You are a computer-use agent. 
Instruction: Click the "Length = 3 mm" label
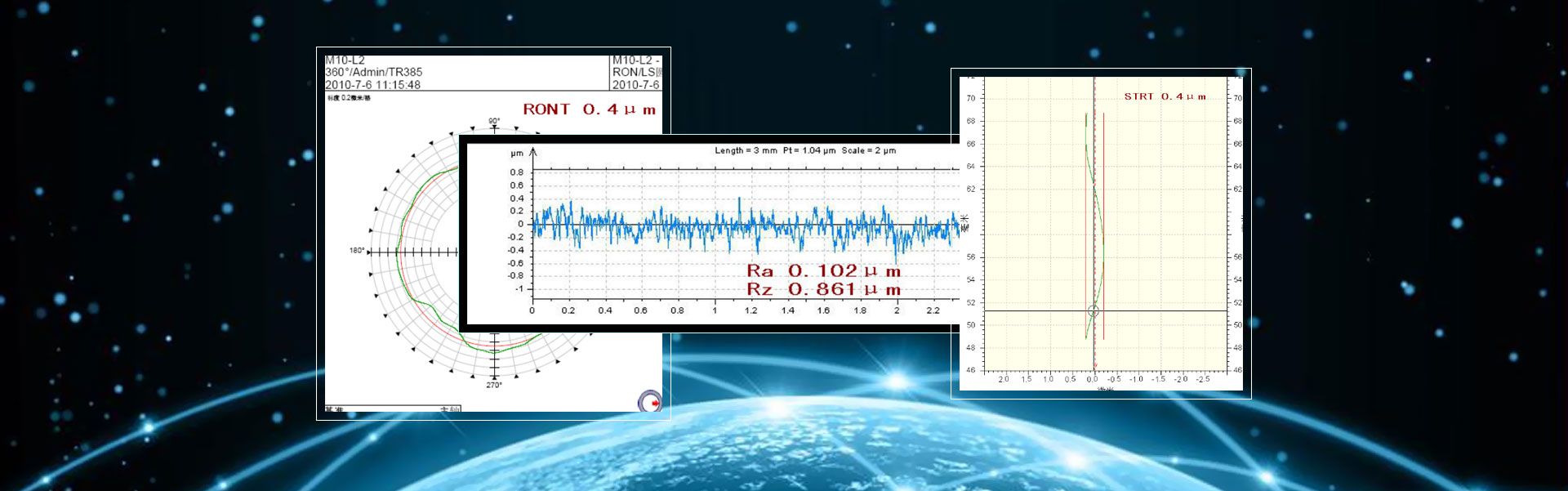click(x=746, y=150)
